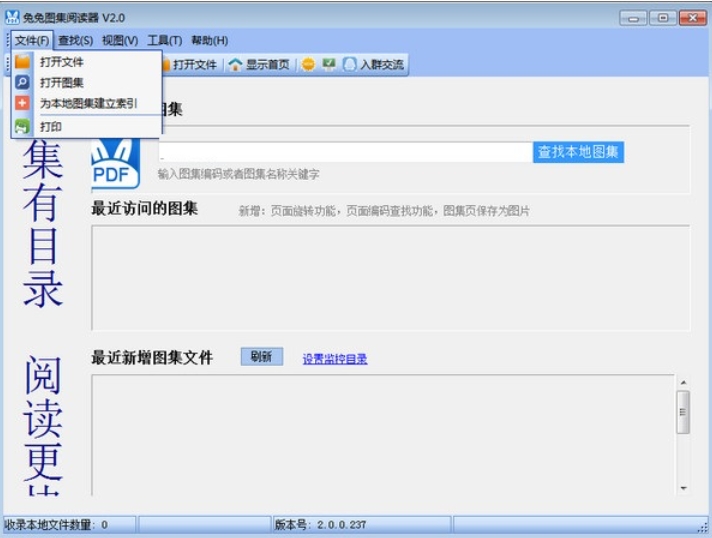Click the 刷新 button
Screen dimensions: 712x538
(262, 356)
